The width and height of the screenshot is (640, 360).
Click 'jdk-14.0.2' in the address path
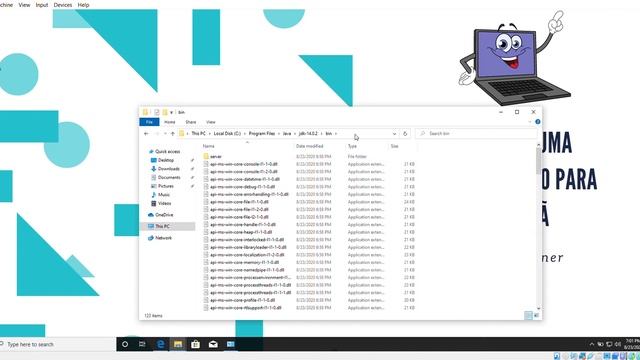pyautogui.click(x=308, y=133)
